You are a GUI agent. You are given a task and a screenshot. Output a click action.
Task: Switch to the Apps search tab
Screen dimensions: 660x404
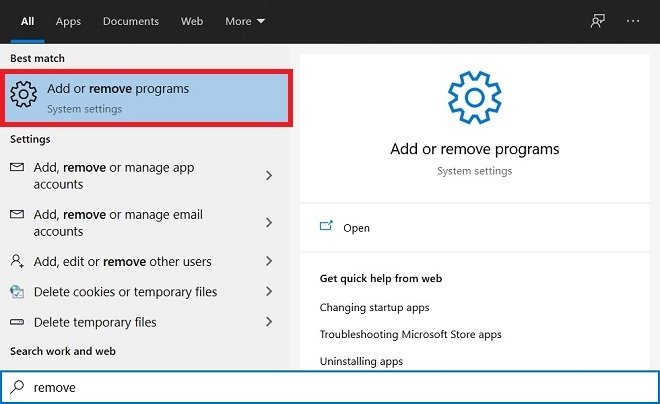(68, 21)
